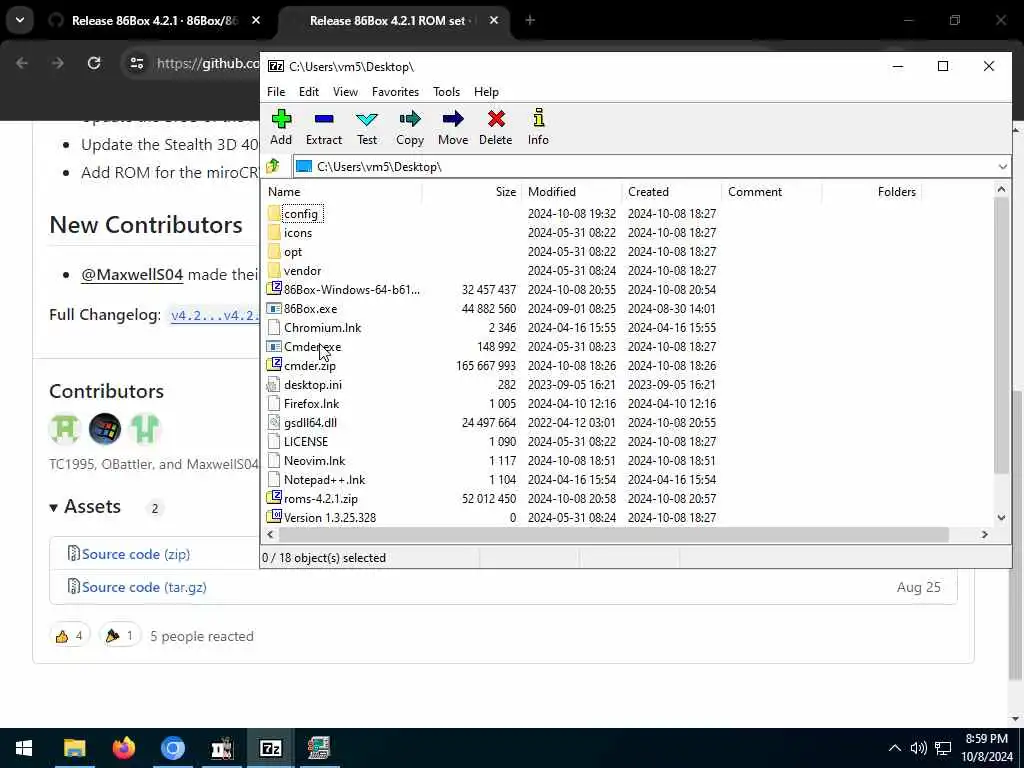Open the Windows Start menu
Viewport: 1024px width, 768px height.
(24, 748)
